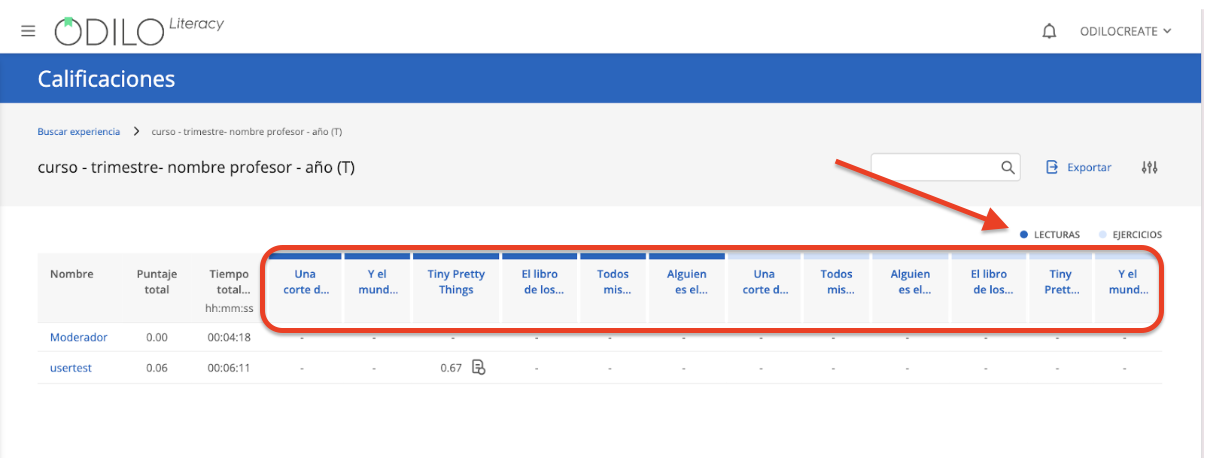Sort by the Puntaje total column header

point(157,282)
